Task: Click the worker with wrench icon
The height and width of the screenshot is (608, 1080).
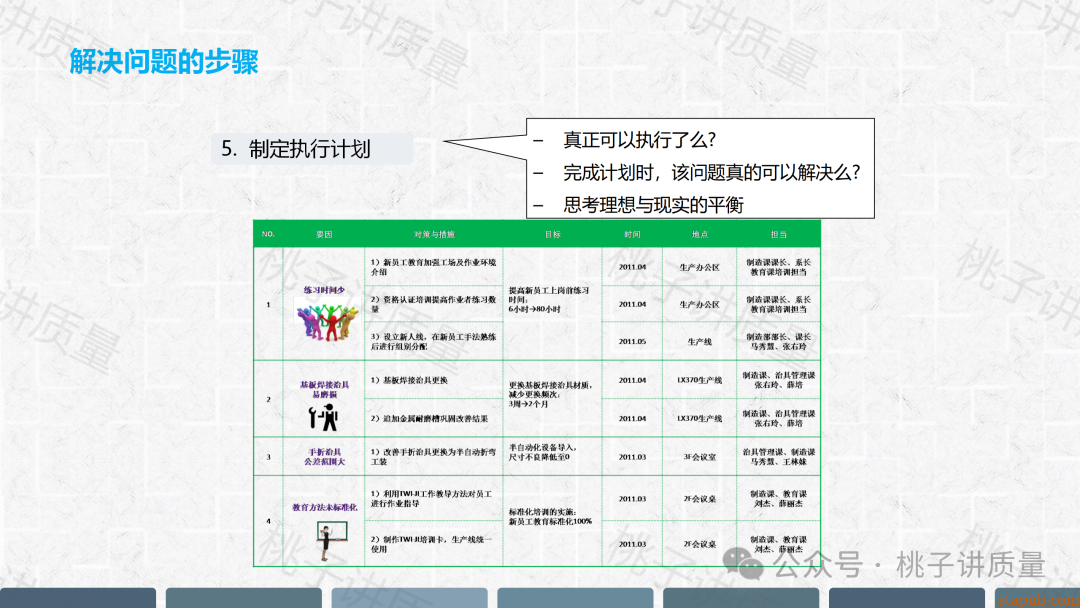Action: [x=323, y=418]
